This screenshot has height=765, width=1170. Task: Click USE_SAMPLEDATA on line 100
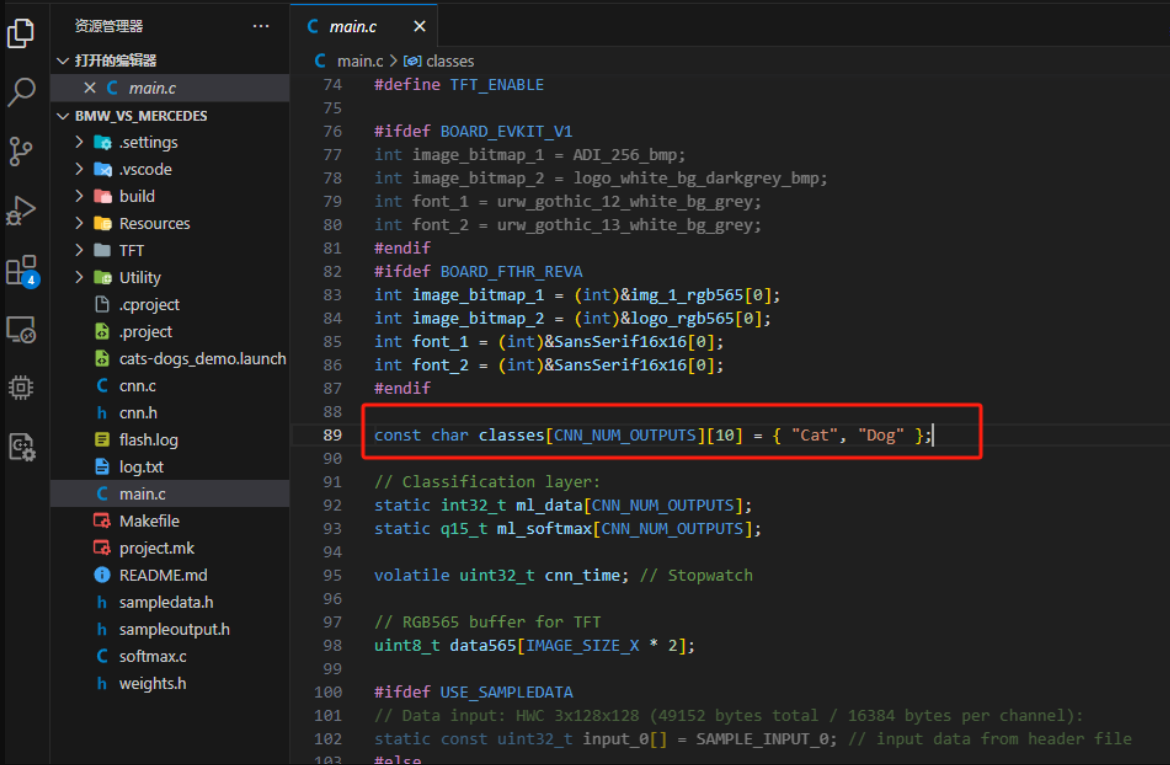(x=507, y=693)
